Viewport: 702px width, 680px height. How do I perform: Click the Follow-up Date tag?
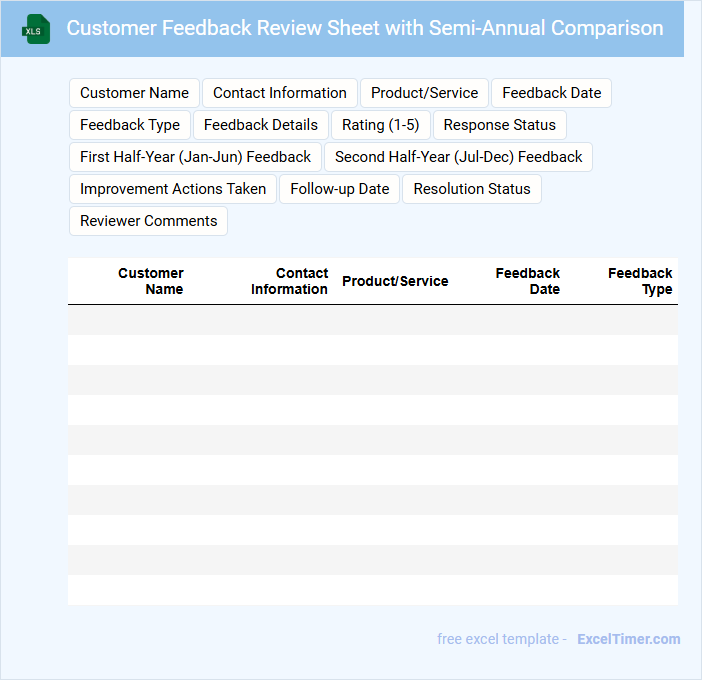[x=340, y=189]
